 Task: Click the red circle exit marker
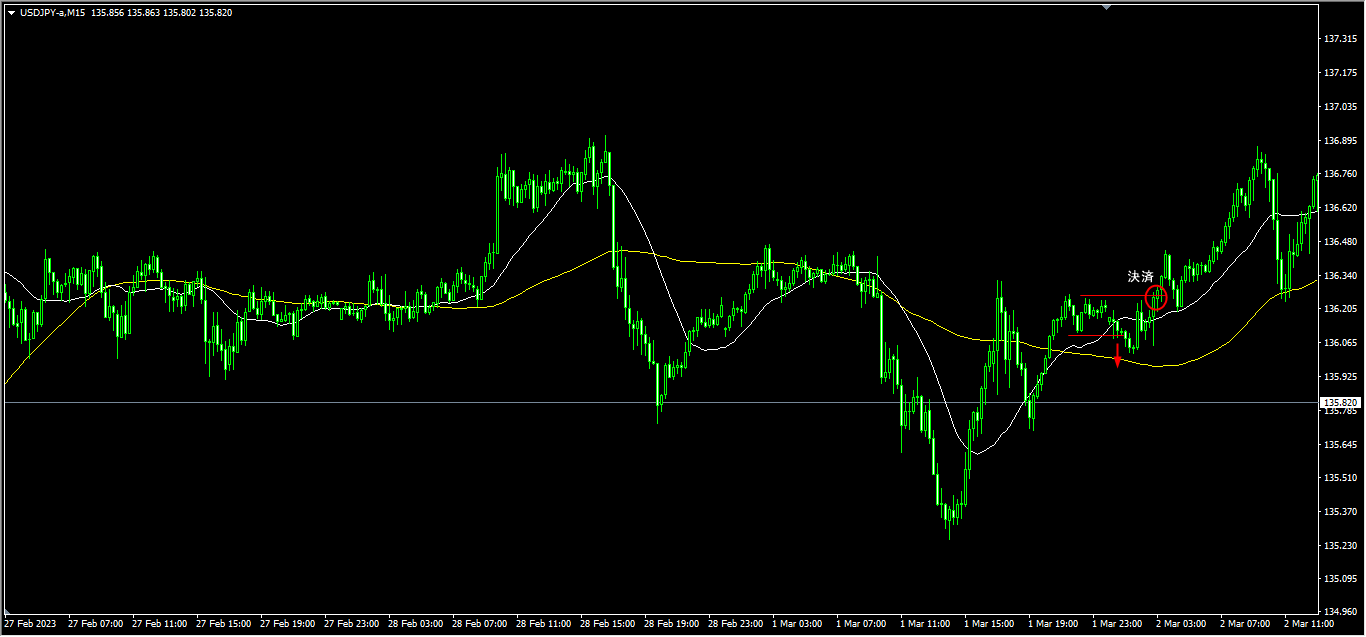tap(1156, 296)
